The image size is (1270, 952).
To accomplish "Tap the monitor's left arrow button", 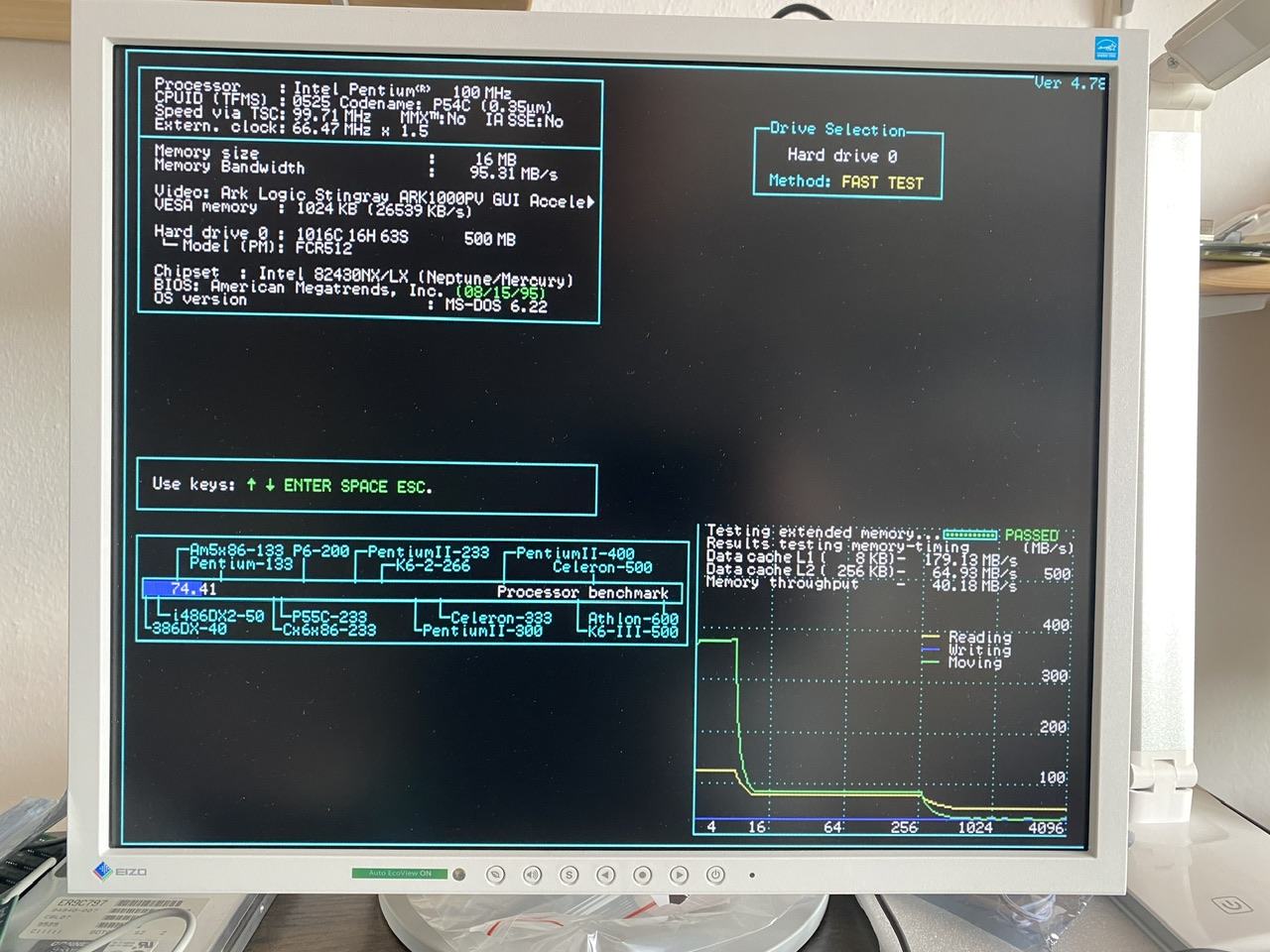I will pos(605,875).
